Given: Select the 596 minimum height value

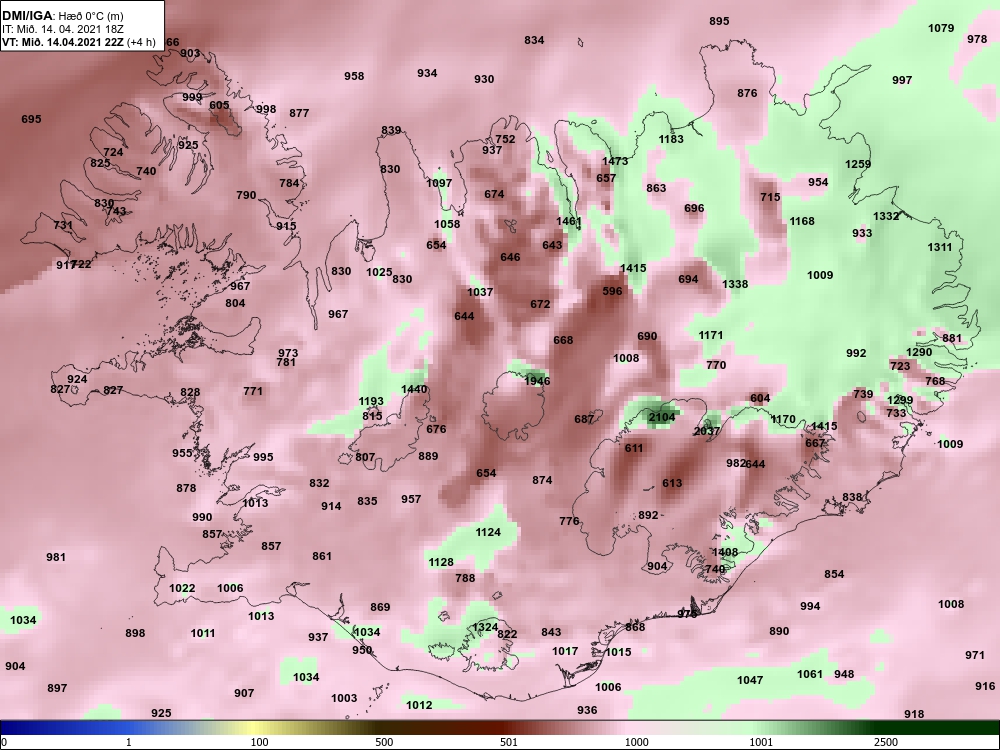Looking at the screenshot, I should 612,291.
